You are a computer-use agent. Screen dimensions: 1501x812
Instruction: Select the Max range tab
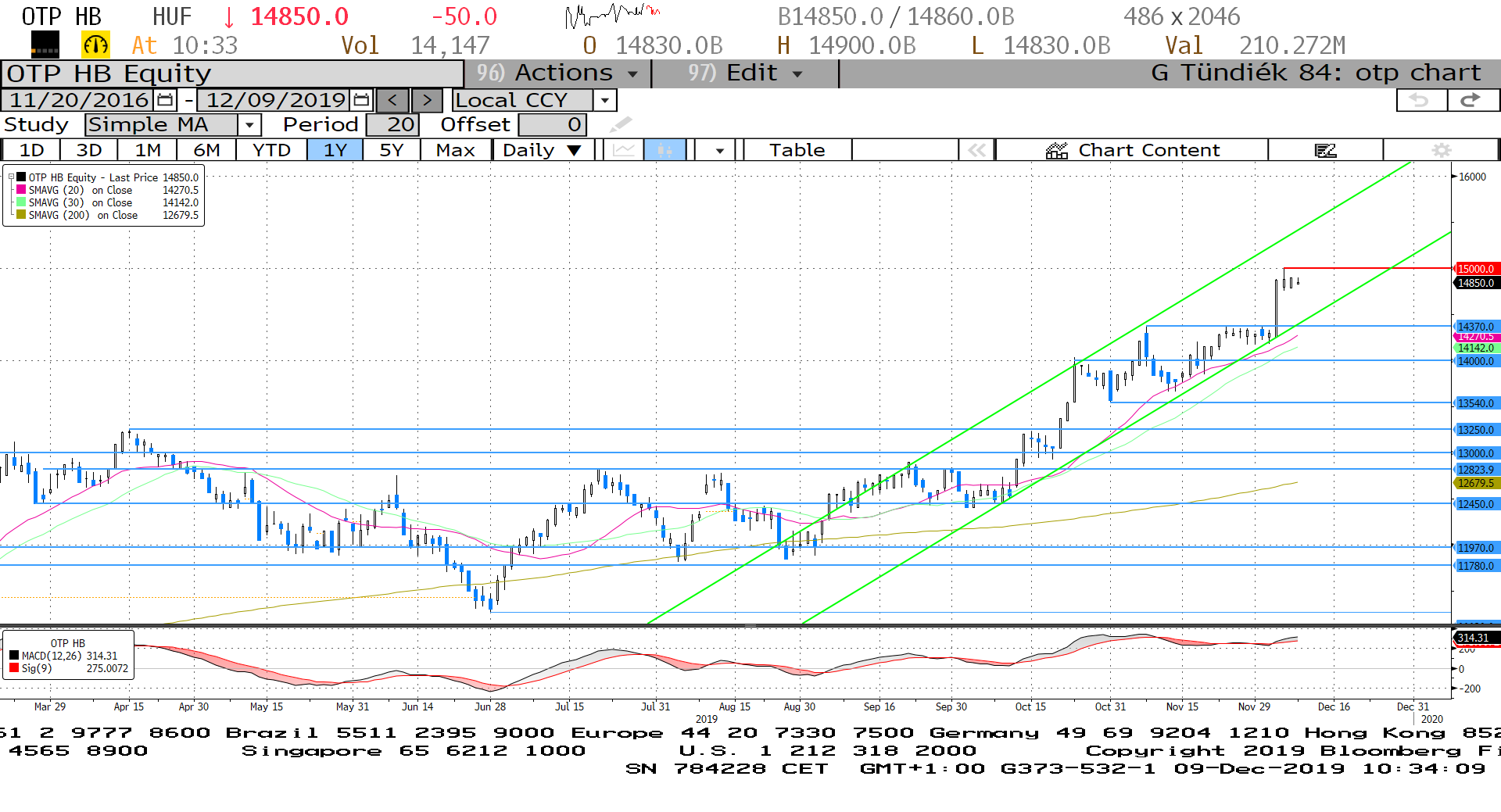point(455,150)
